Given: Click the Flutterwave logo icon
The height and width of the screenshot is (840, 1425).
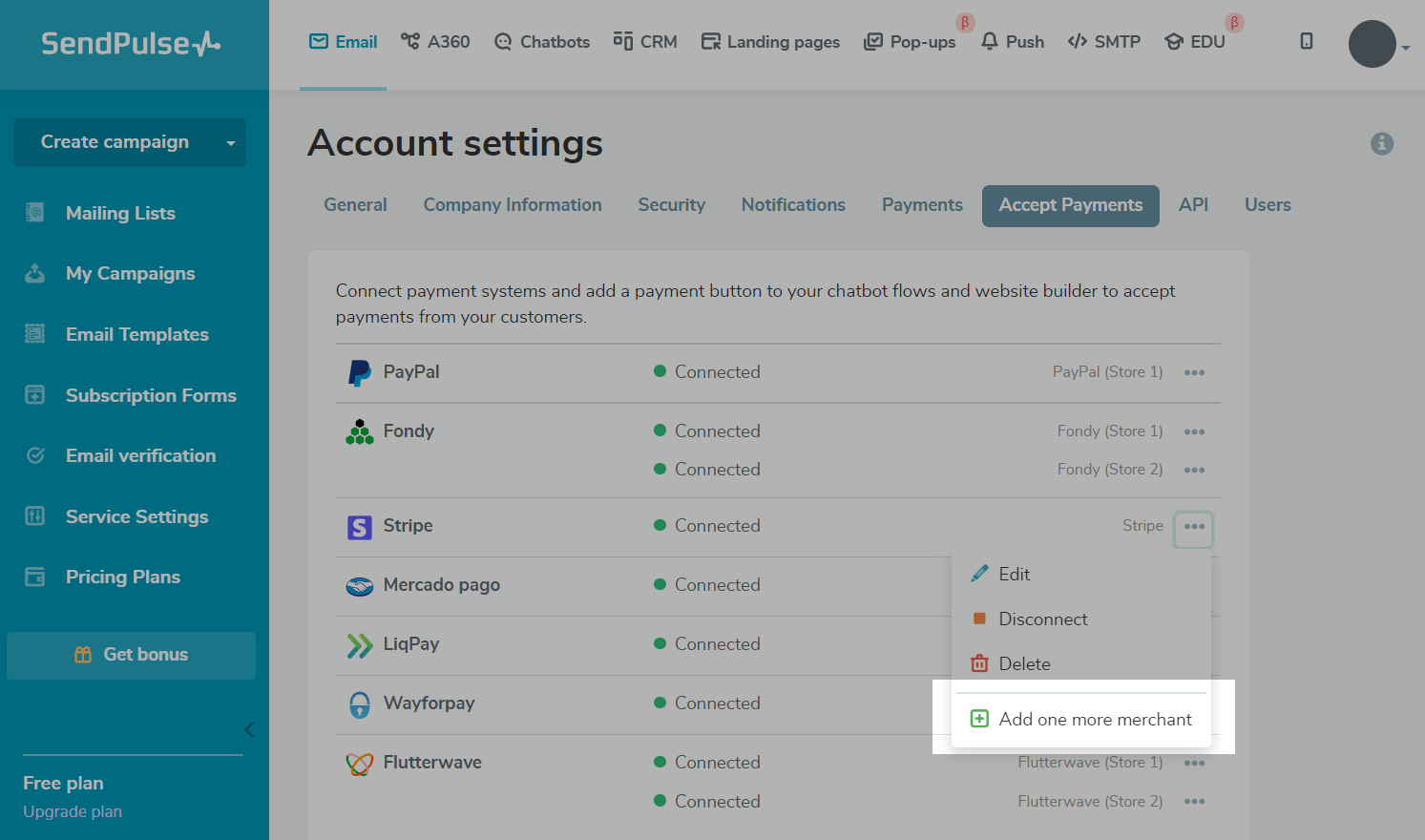Looking at the screenshot, I should [359, 764].
